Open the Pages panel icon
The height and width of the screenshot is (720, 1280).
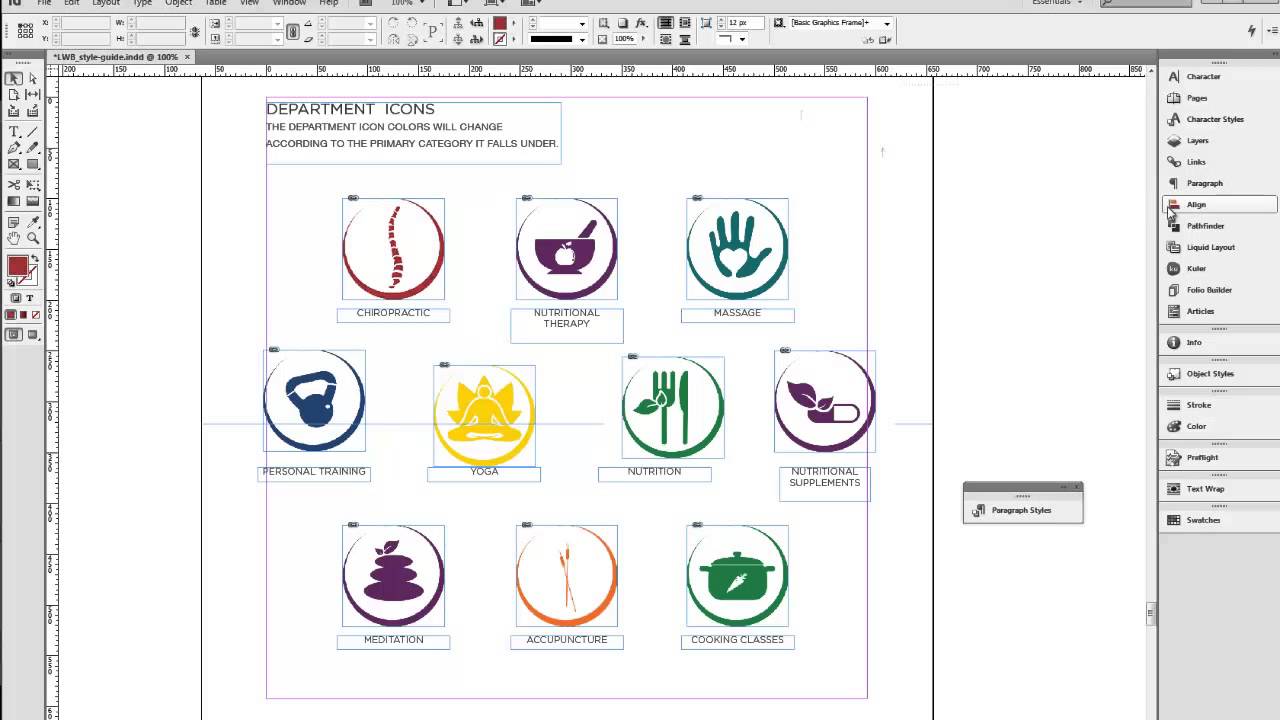coord(1174,98)
